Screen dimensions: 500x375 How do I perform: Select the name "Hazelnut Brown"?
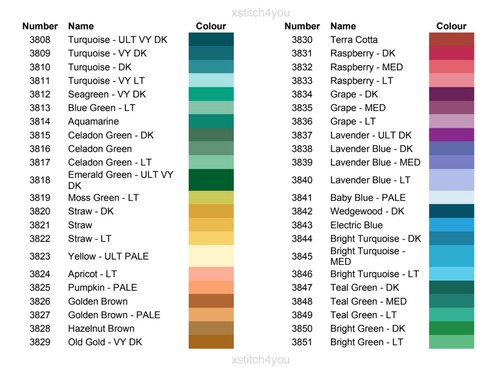[x=101, y=328]
